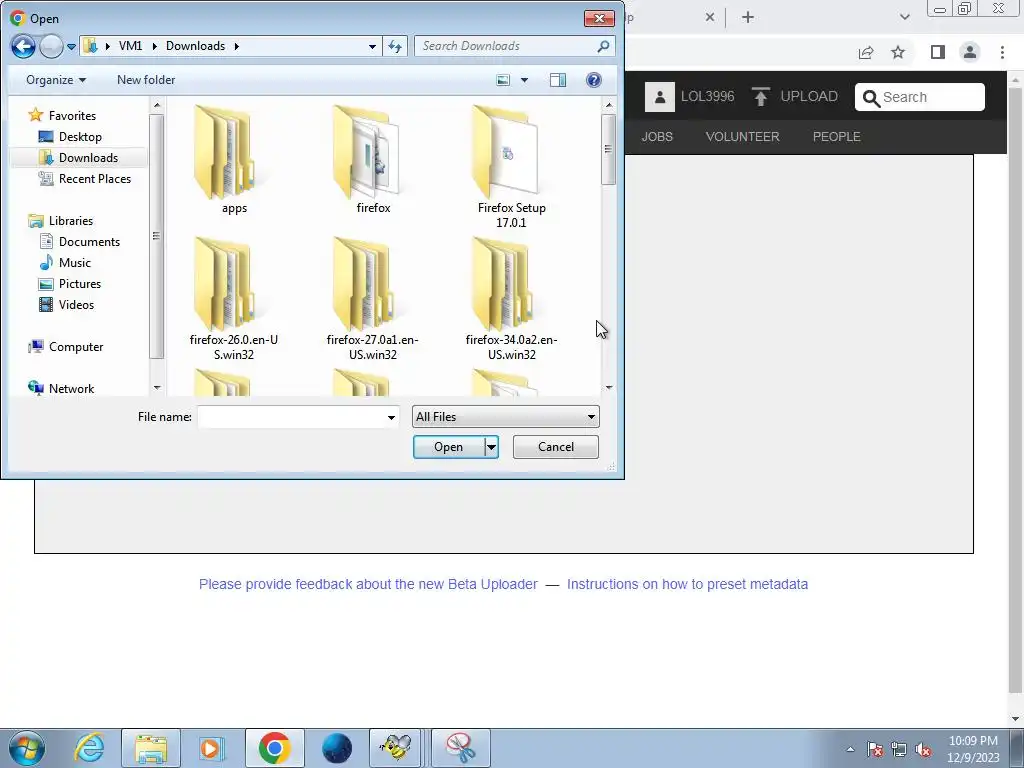Open the All Files type dropdown

pyautogui.click(x=505, y=417)
